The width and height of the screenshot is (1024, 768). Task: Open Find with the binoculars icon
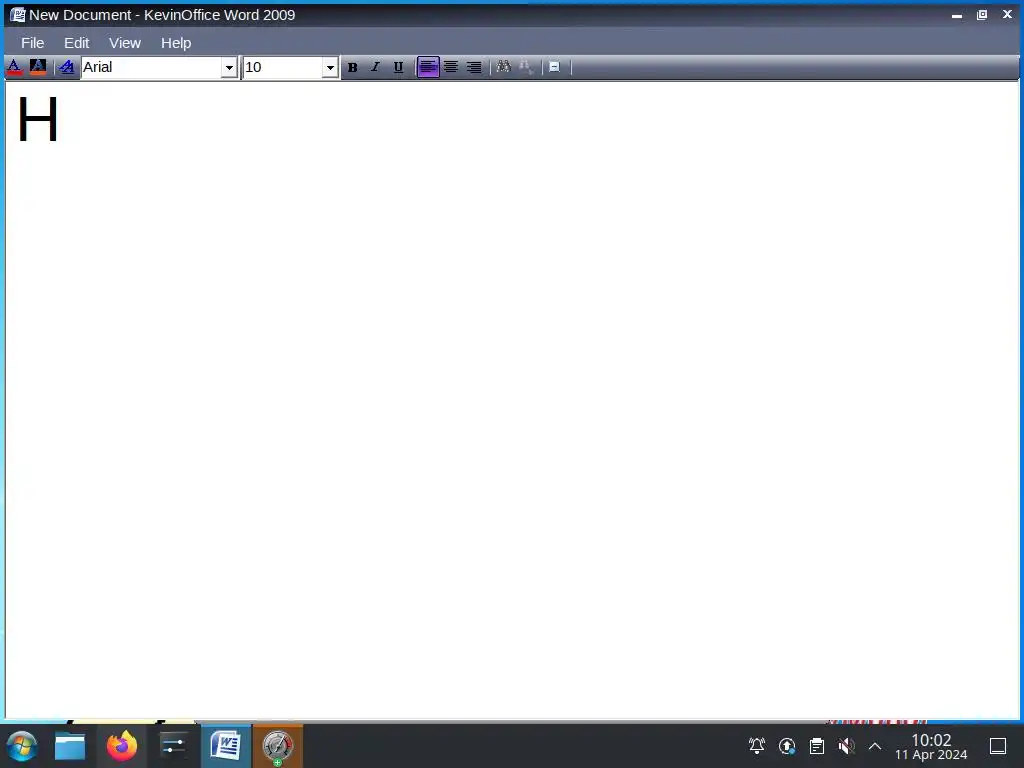pos(504,67)
